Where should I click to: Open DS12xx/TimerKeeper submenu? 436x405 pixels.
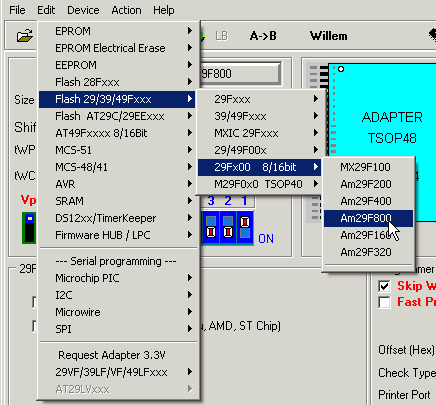117,218
